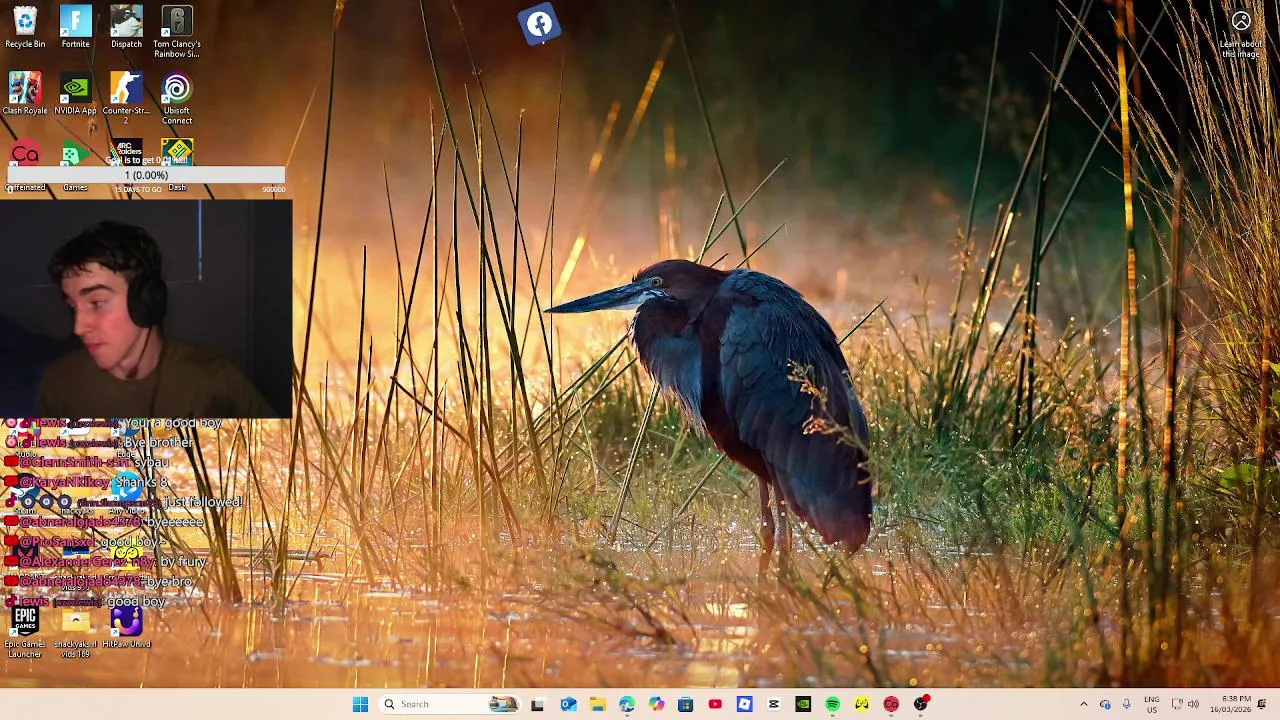This screenshot has width=1280, height=720.
Task: Open the notification bell in system tray
Action: click(1262, 704)
